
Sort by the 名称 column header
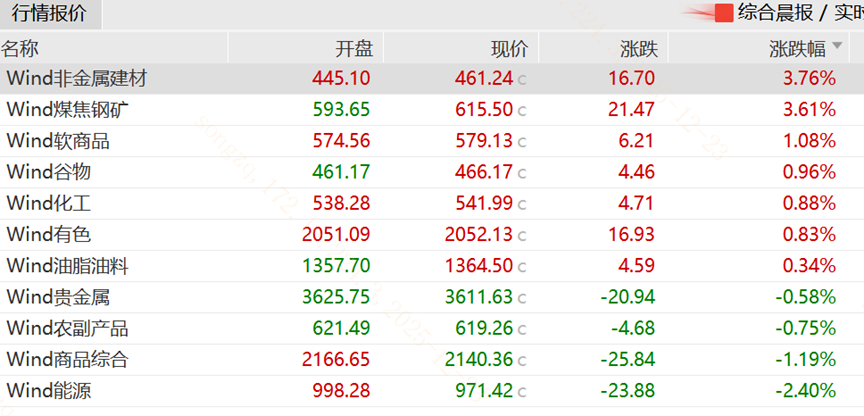(21, 48)
